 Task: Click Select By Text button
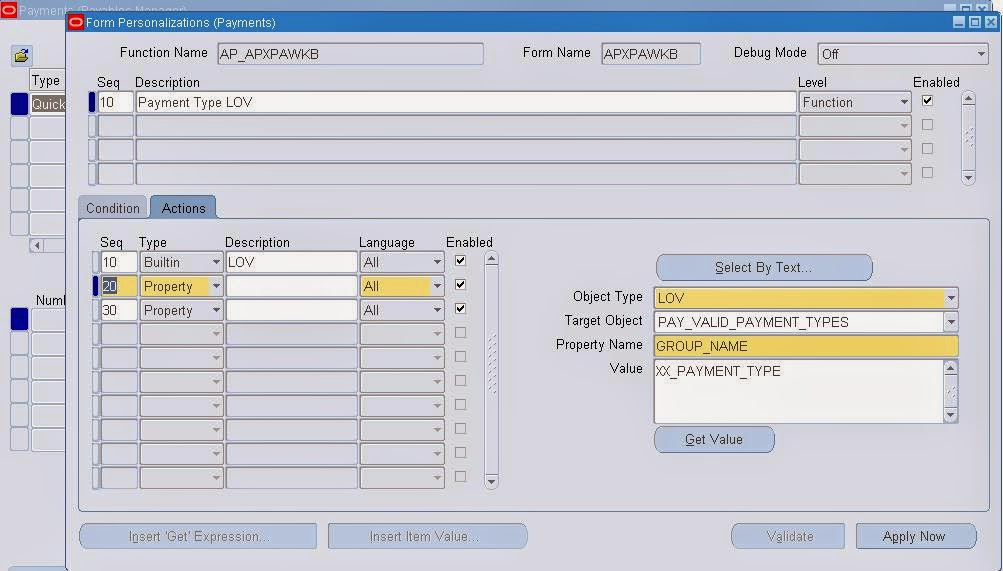[764, 267]
